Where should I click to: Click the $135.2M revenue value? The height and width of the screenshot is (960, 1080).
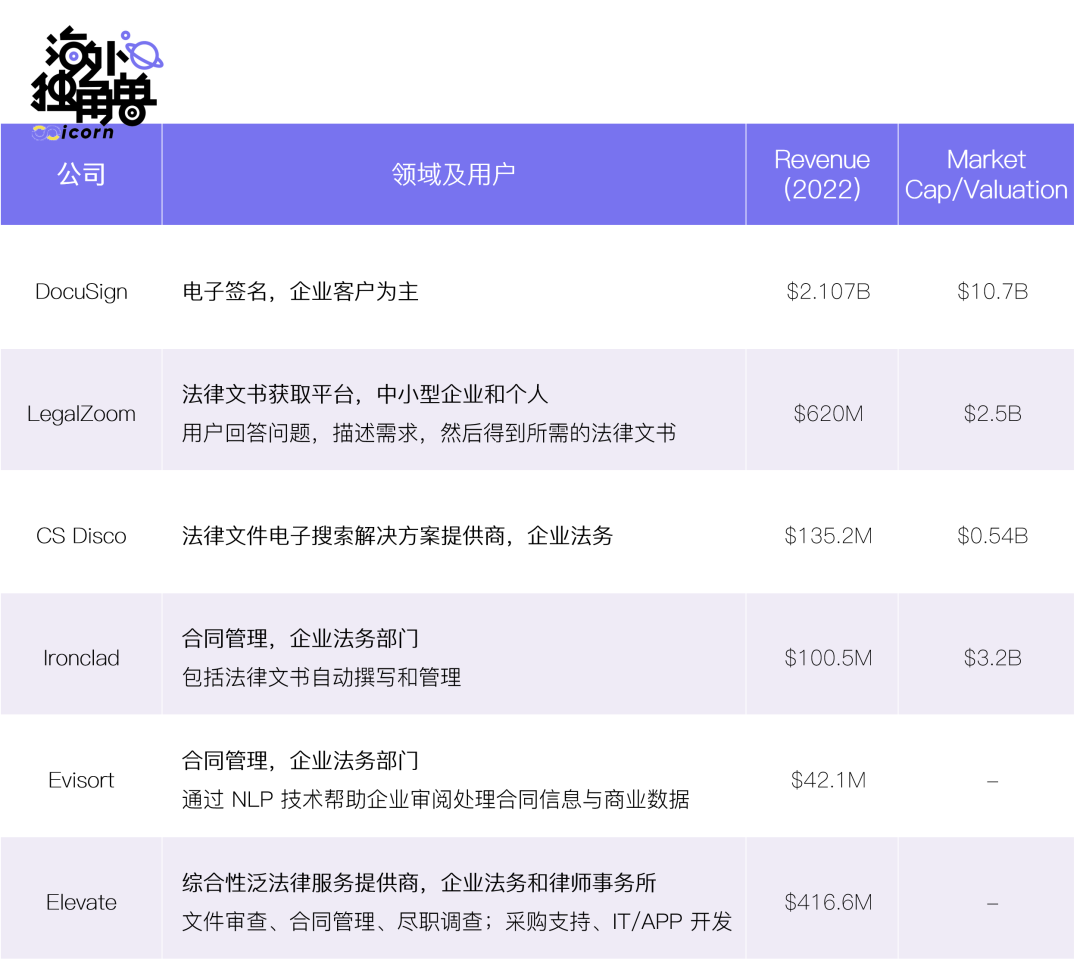(828, 536)
